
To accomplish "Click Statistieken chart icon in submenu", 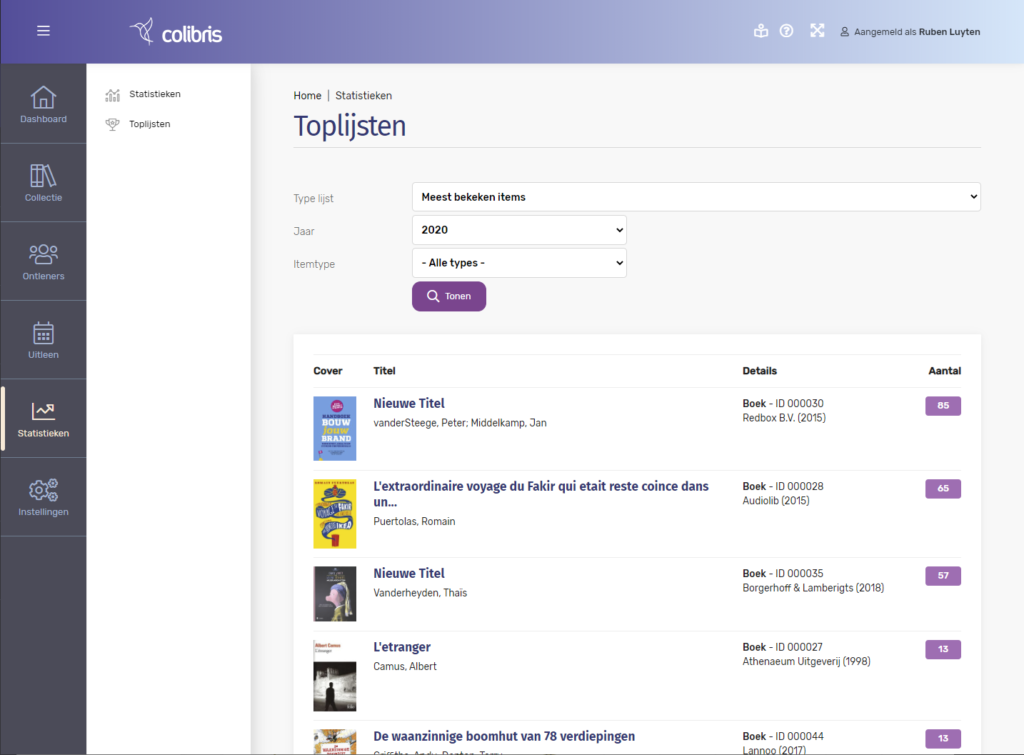I will pos(112,95).
